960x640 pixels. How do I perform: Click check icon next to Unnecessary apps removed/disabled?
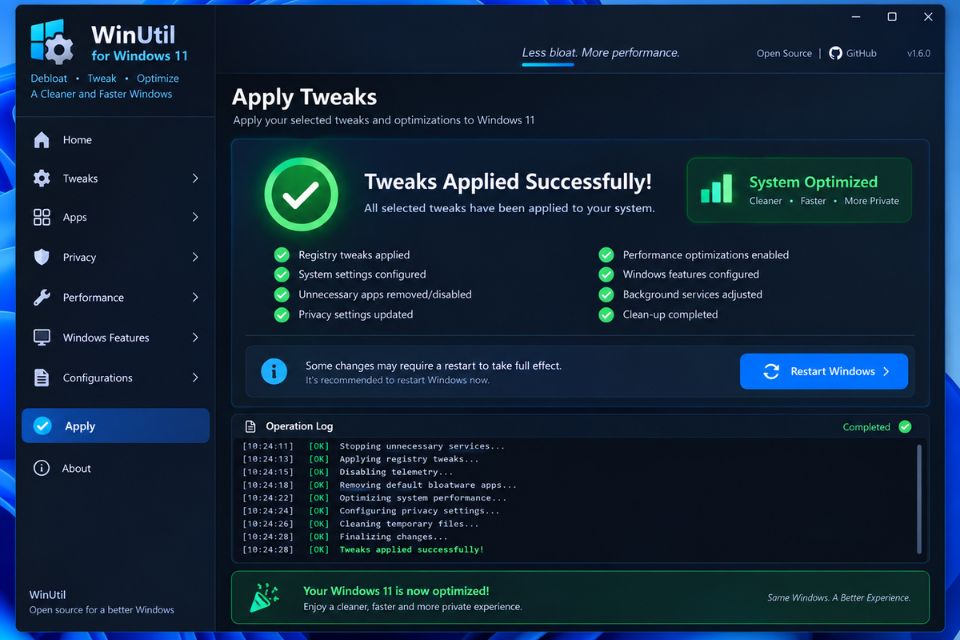[x=282, y=295]
